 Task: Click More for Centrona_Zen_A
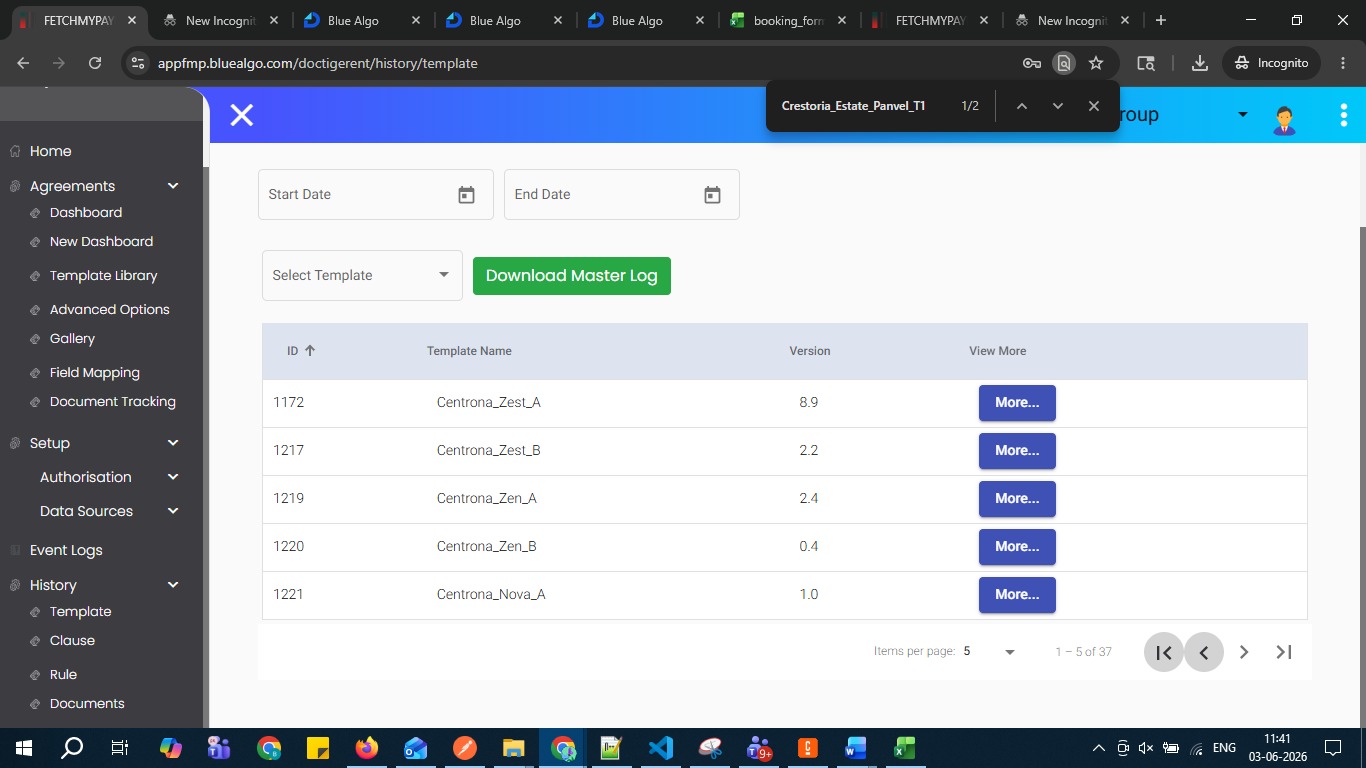click(x=1017, y=499)
